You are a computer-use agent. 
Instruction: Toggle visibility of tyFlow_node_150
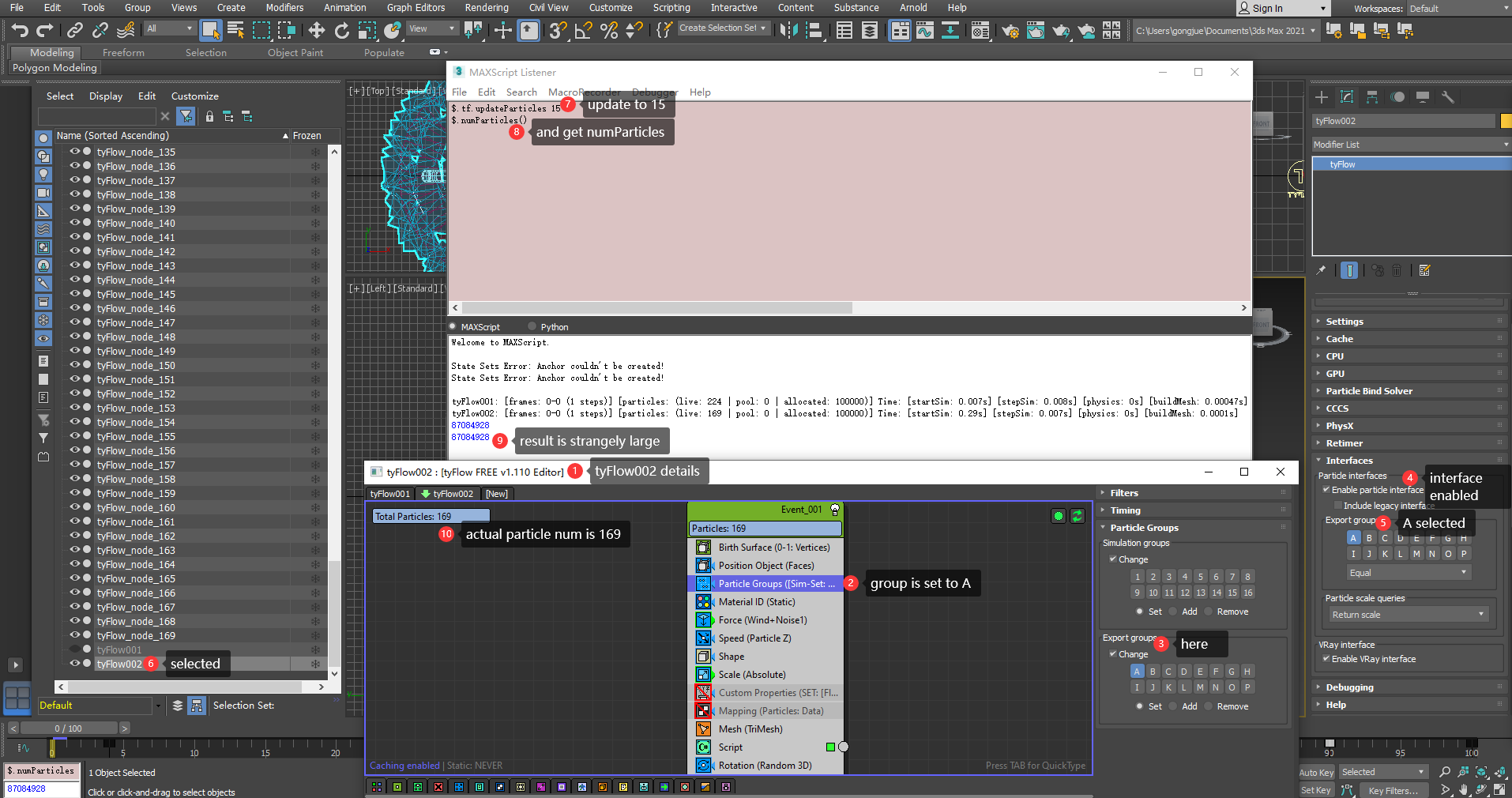tap(75, 365)
